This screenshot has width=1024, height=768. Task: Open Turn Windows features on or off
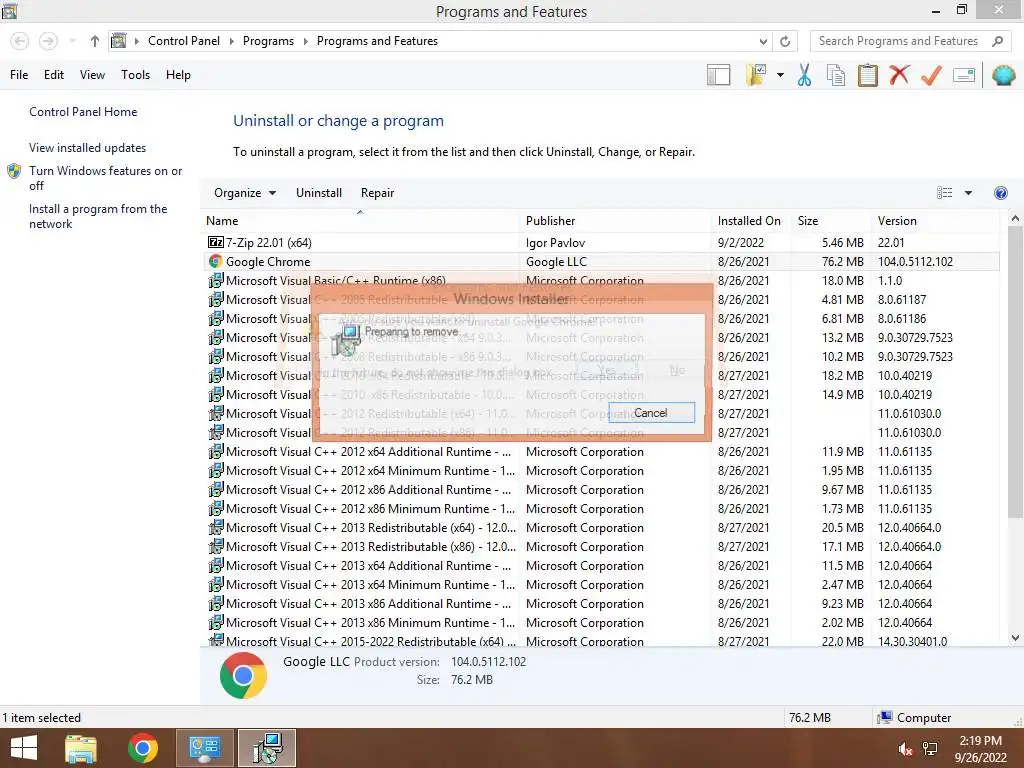point(105,178)
